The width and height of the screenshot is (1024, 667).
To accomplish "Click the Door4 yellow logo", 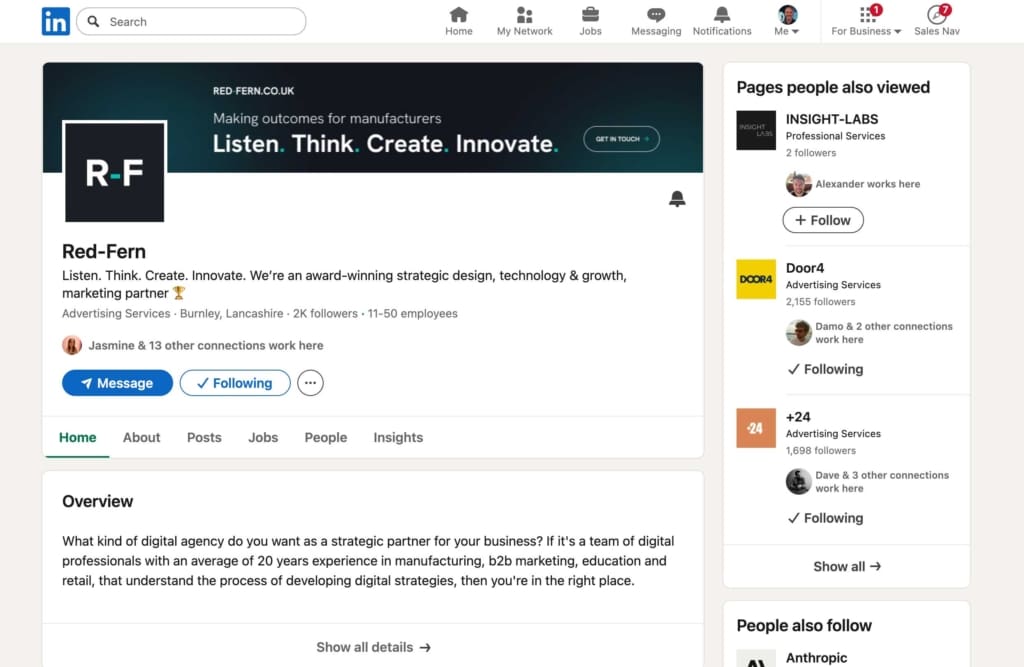I will [x=756, y=279].
